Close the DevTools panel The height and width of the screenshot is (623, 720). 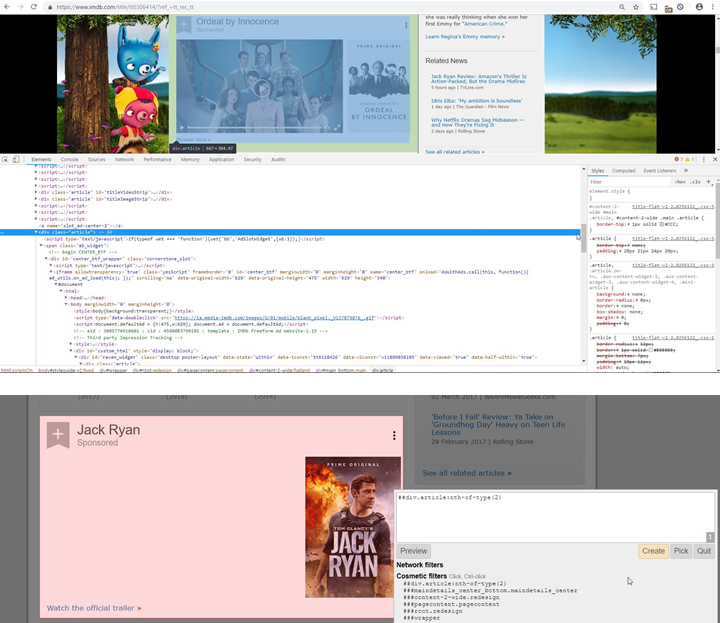click(x=715, y=159)
